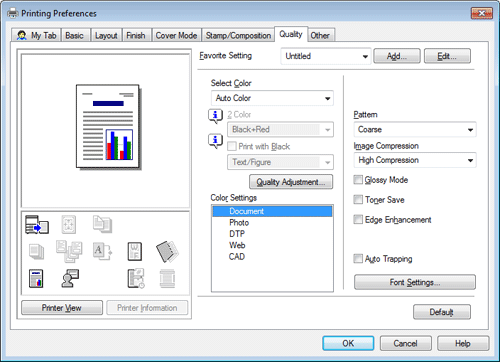Open the Select Color dropdown showing Auto Color

click(x=272, y=98)
